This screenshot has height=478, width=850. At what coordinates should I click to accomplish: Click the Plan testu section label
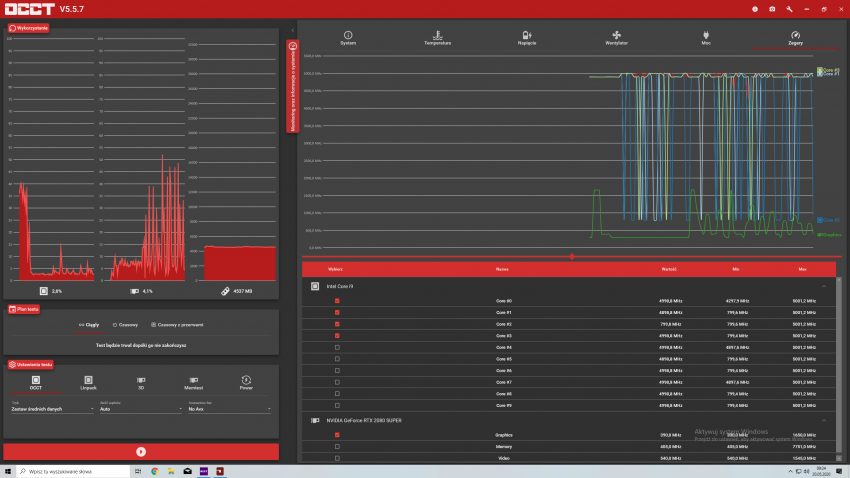coord(24,309)
